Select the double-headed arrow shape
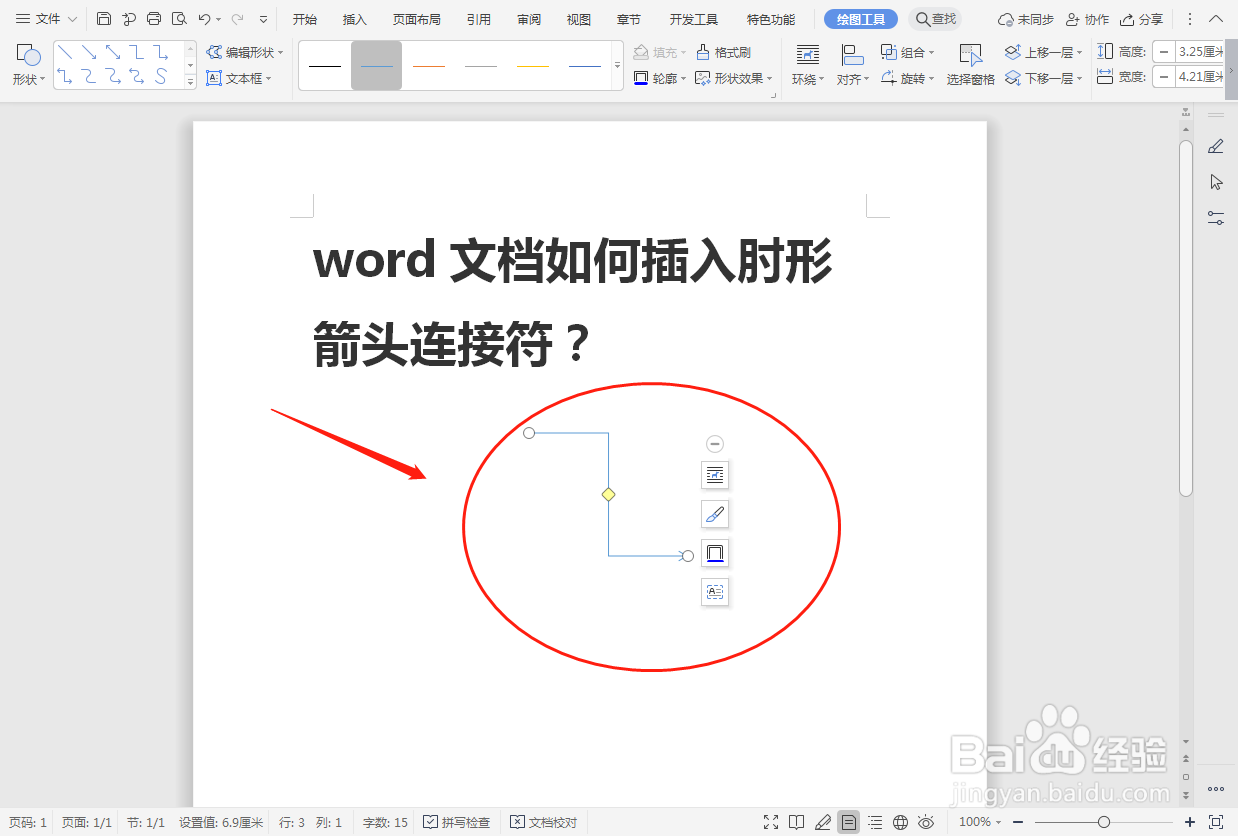This screenshot has height=836, width=1238. point(113,52)
